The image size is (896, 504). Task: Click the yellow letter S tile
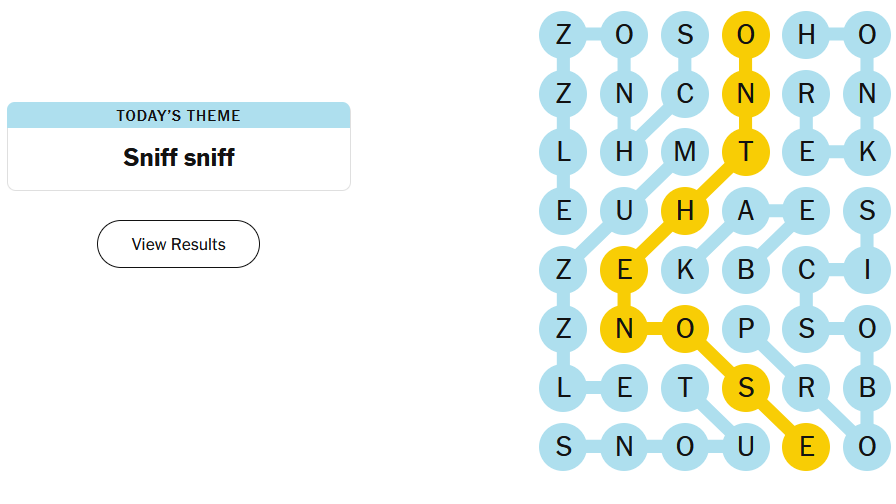click(745, 387)
